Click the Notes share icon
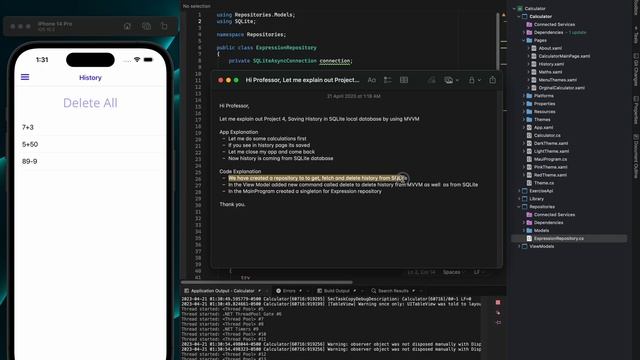This screenshot has width=640, height=360. (x=493, y=80)
